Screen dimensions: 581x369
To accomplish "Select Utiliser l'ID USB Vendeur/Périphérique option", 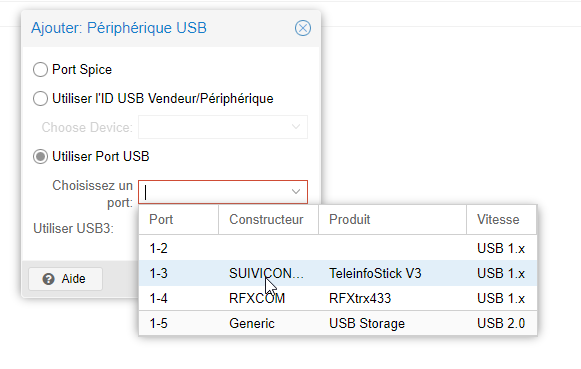I will coord(40,99).
